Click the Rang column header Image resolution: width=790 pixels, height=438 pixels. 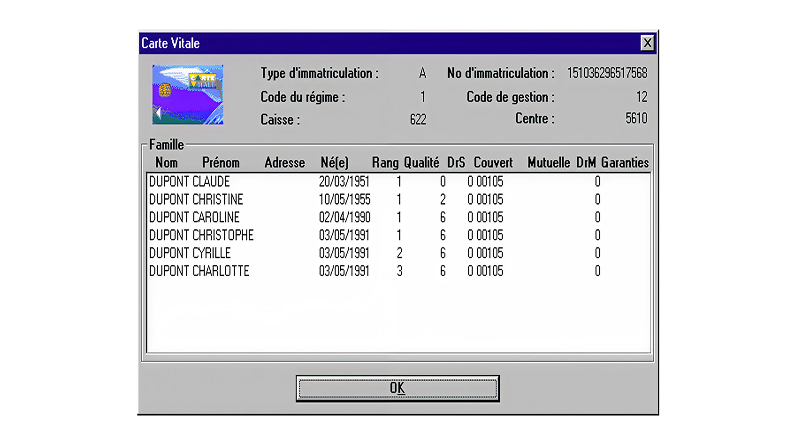pyautogui.click(x=385, y=162)
